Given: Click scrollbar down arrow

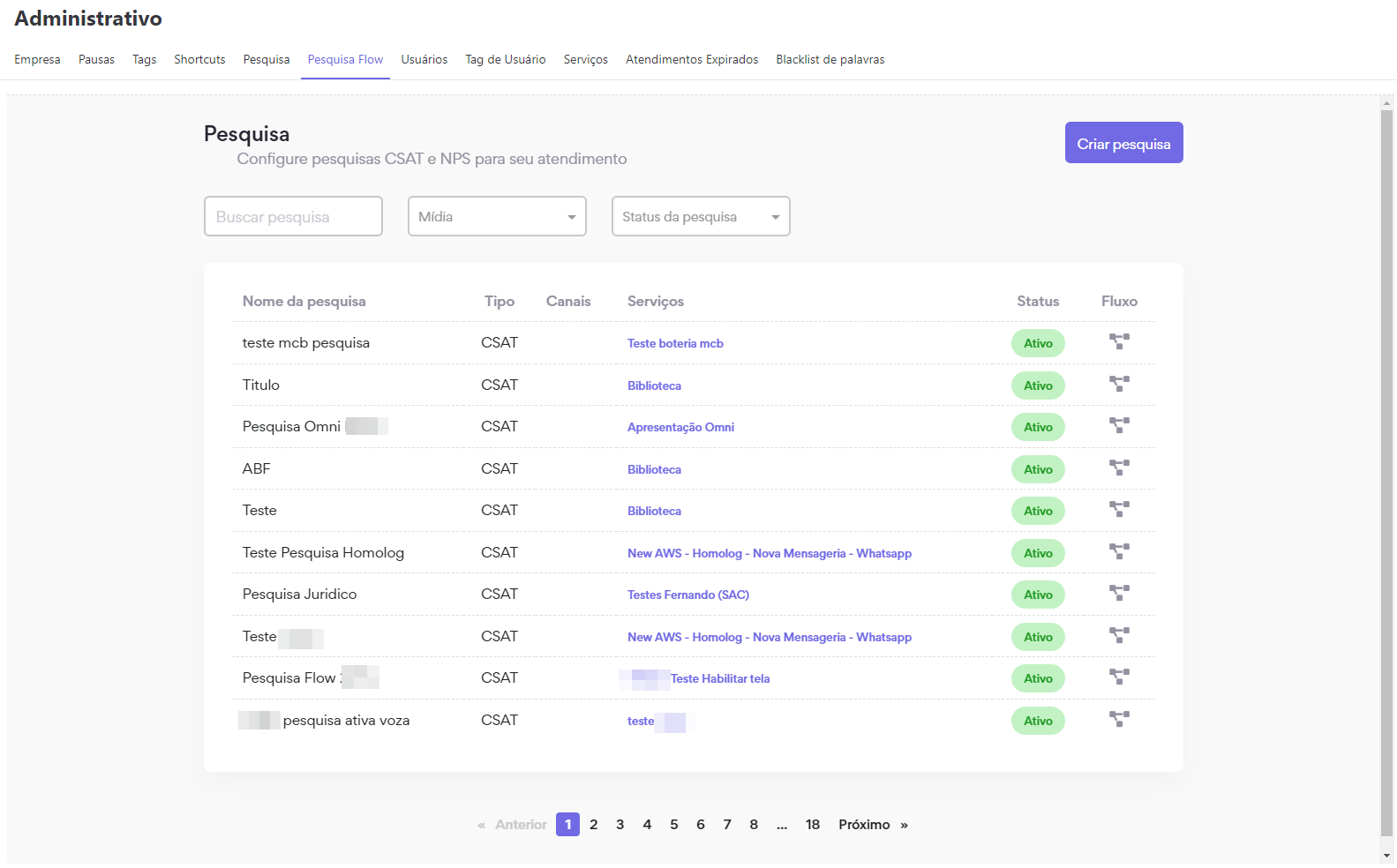Looking at the screenshot, I should [1386, 856].
